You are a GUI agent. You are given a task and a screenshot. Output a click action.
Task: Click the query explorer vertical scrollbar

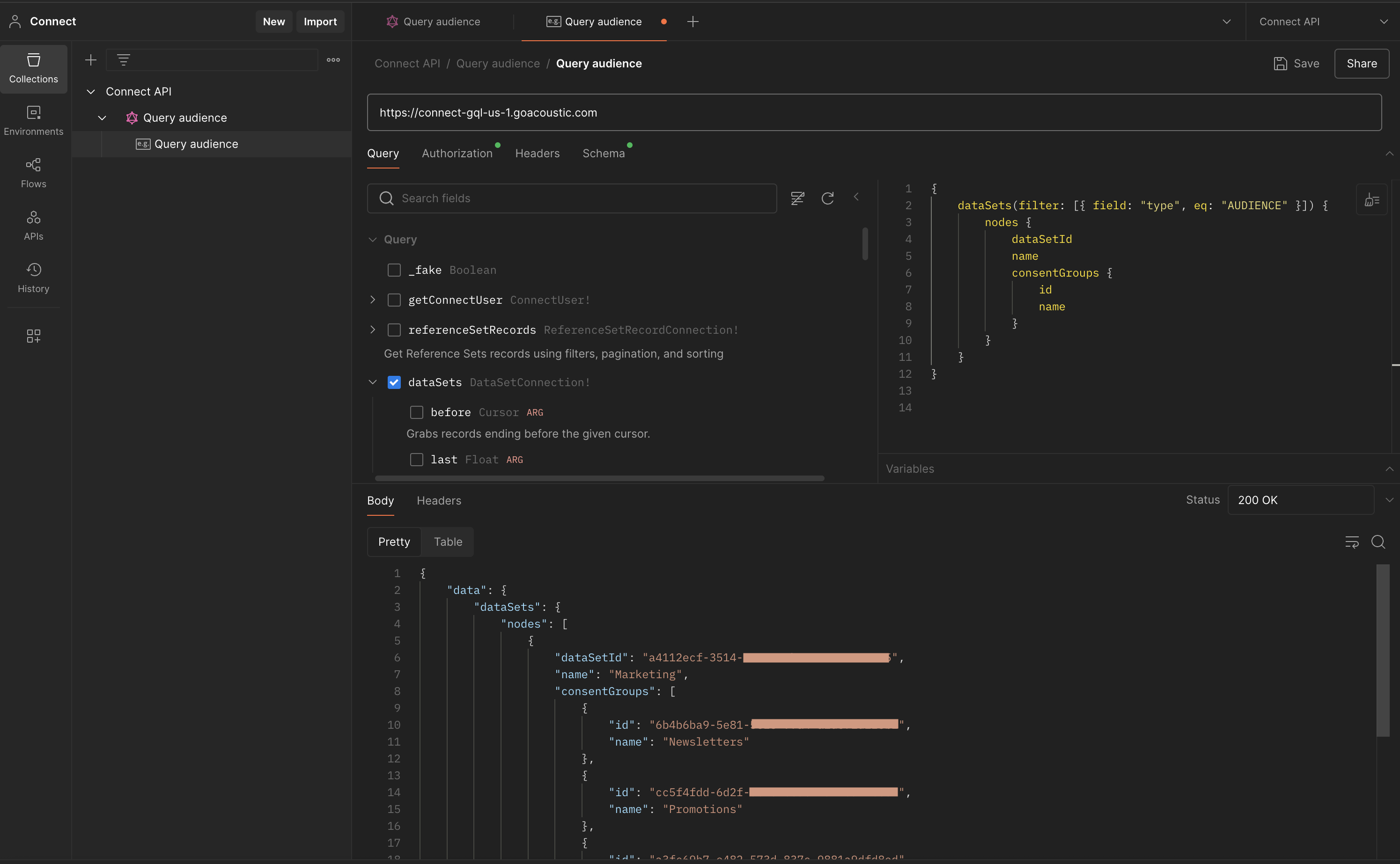point(865,244)
